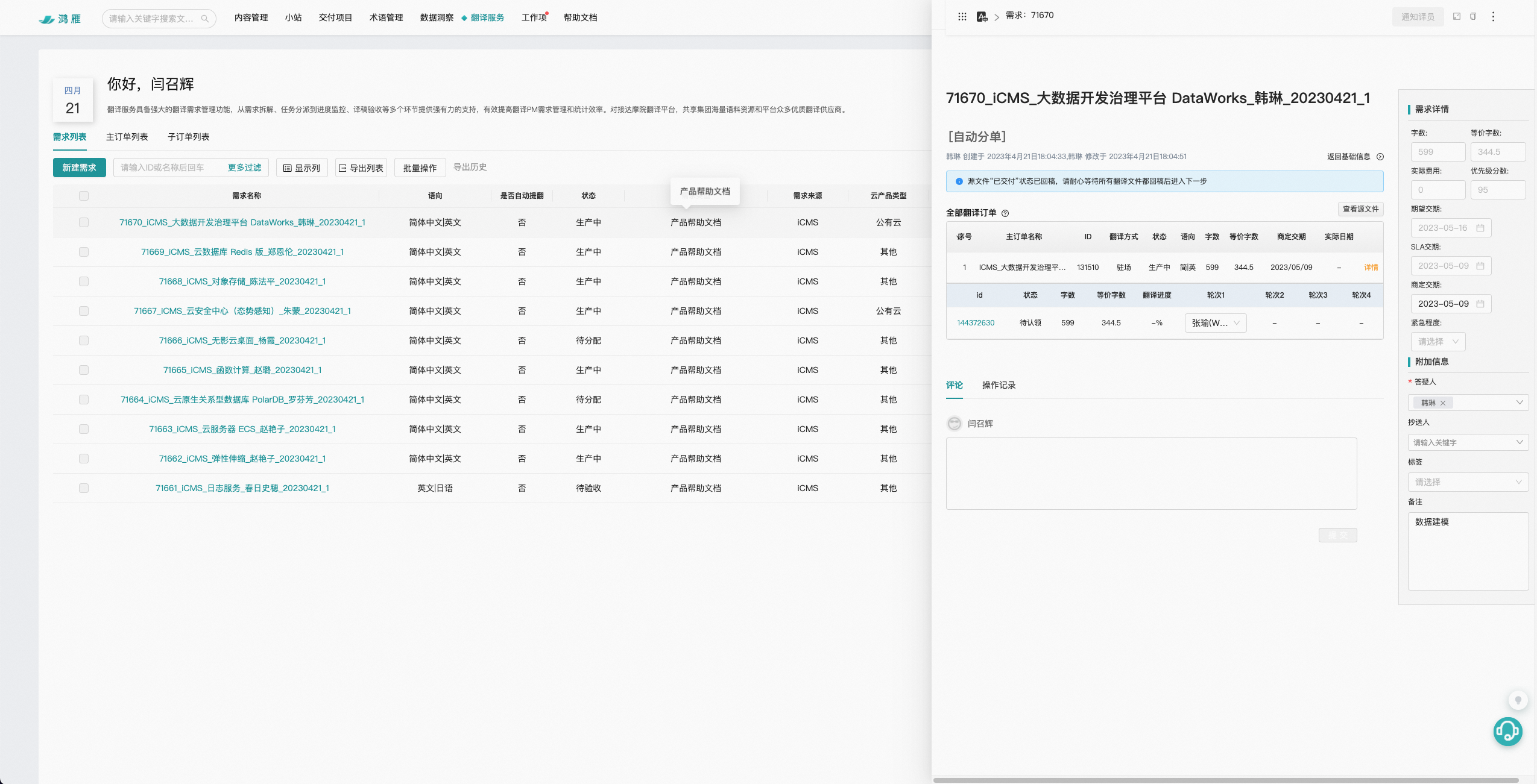Switch to 主订单列表 tab
The image size is (1537, 784).
tap(127, 137)
